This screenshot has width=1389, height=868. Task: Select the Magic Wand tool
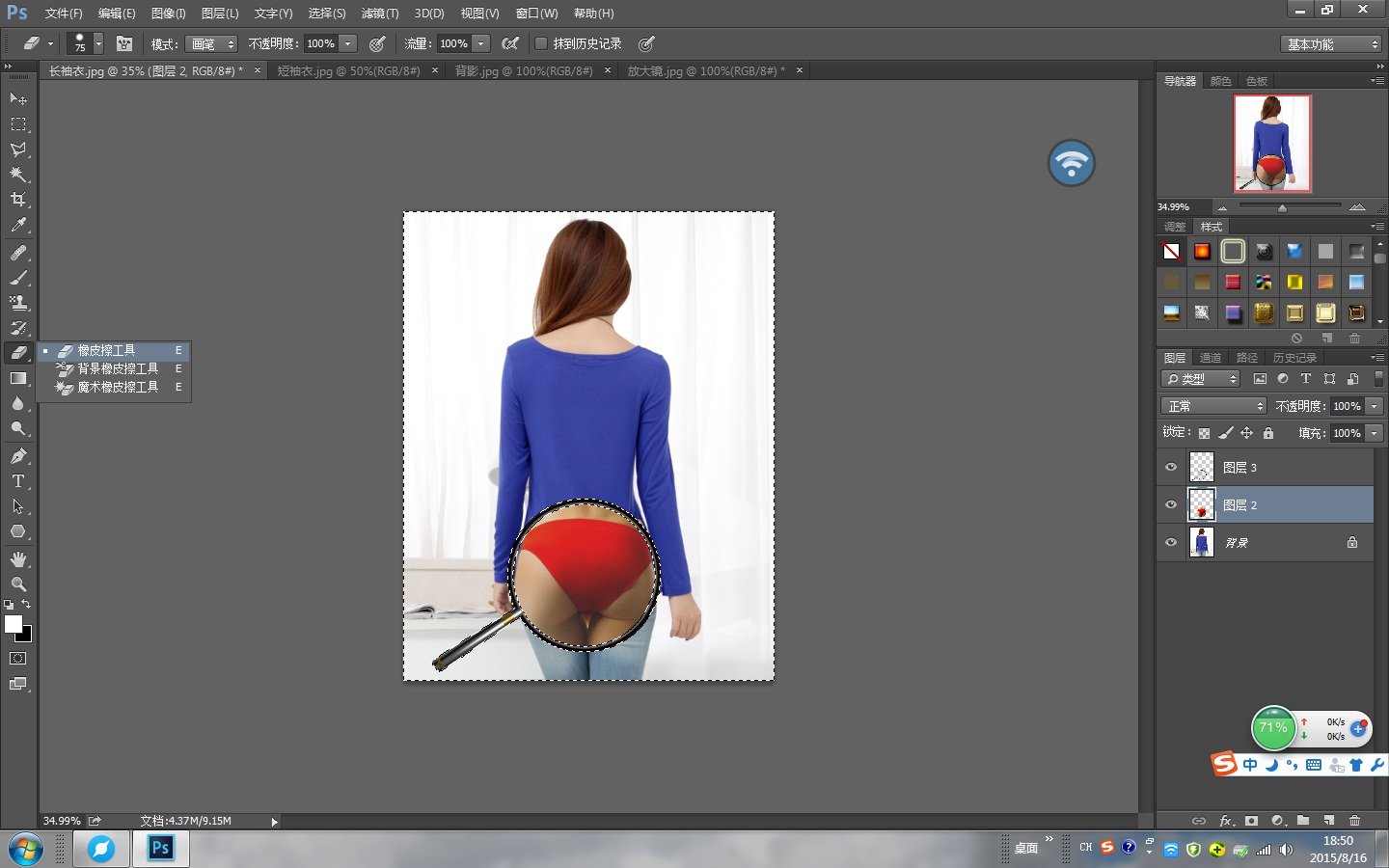coord(18,175)
